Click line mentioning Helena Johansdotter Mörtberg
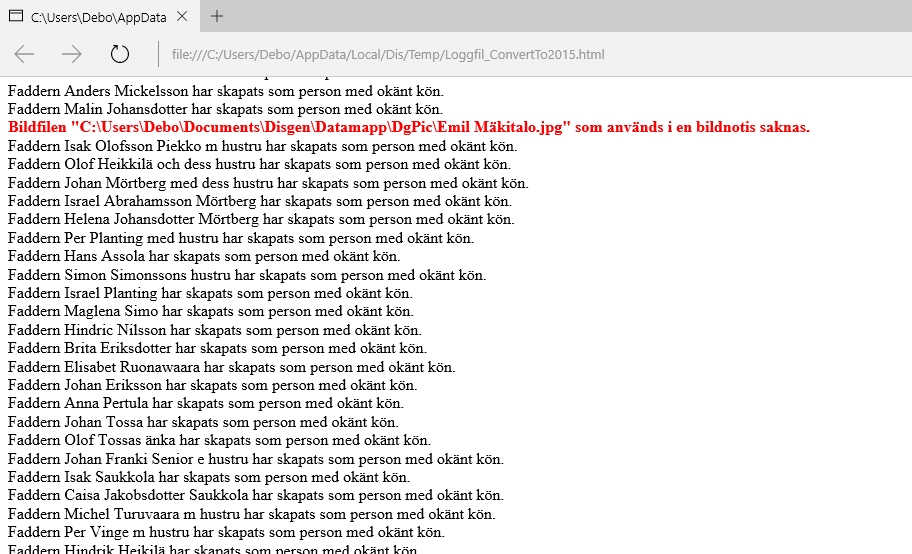Image resolution: width=912 pixels, height=554 pixels. tap(261, 219)
